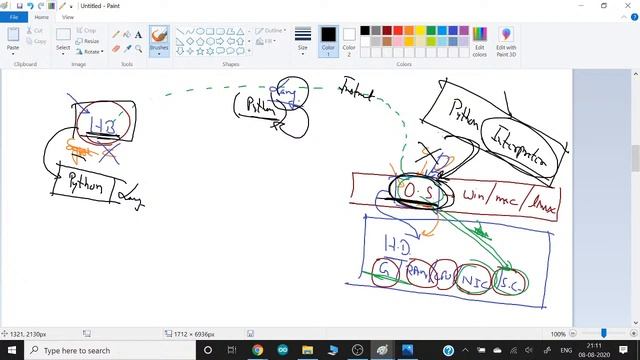Click the Resize button
The height and width of the screenshot is (360, 640).
click(87, 41)
